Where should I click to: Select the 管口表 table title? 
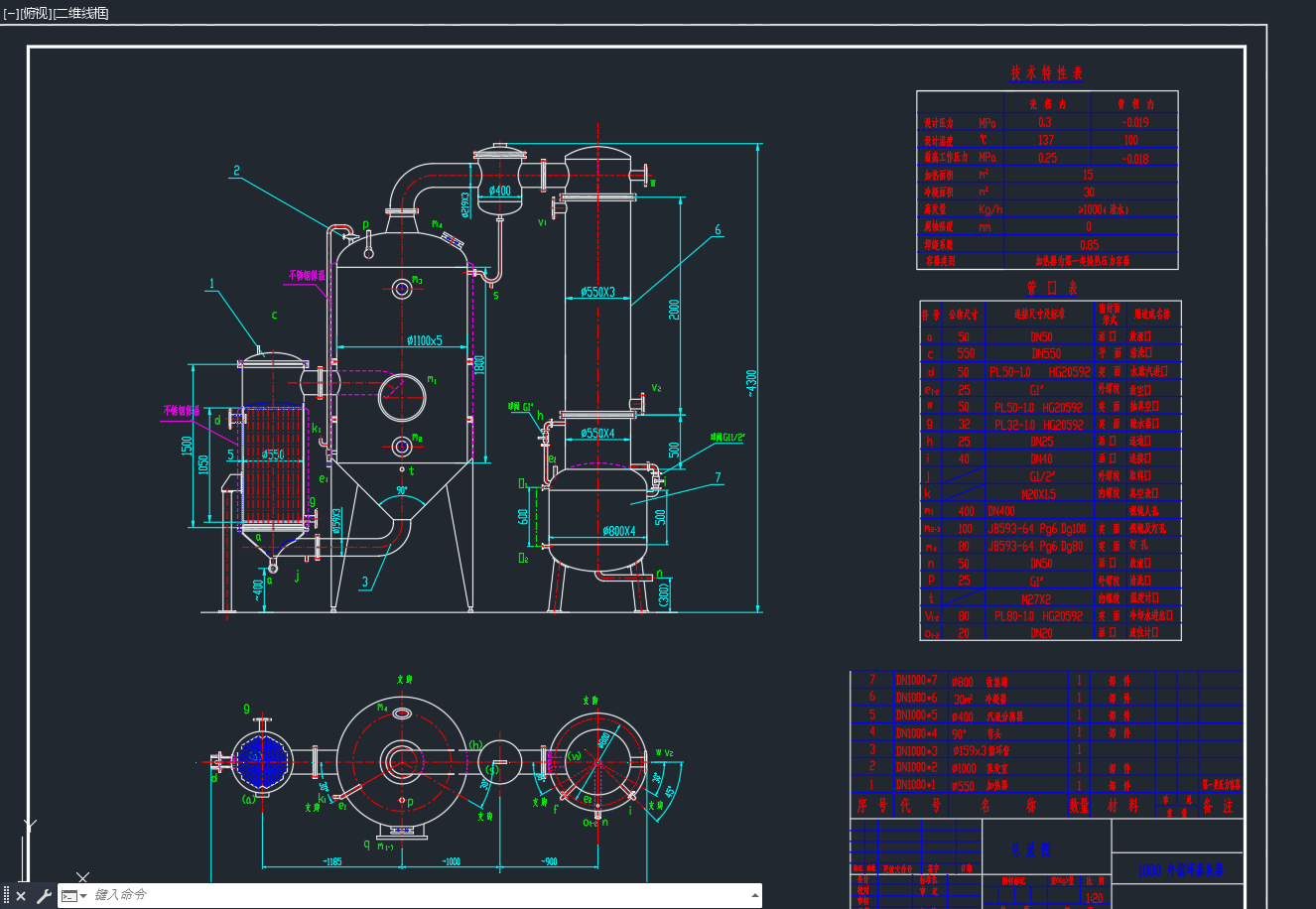click(x=1052, y=288)
